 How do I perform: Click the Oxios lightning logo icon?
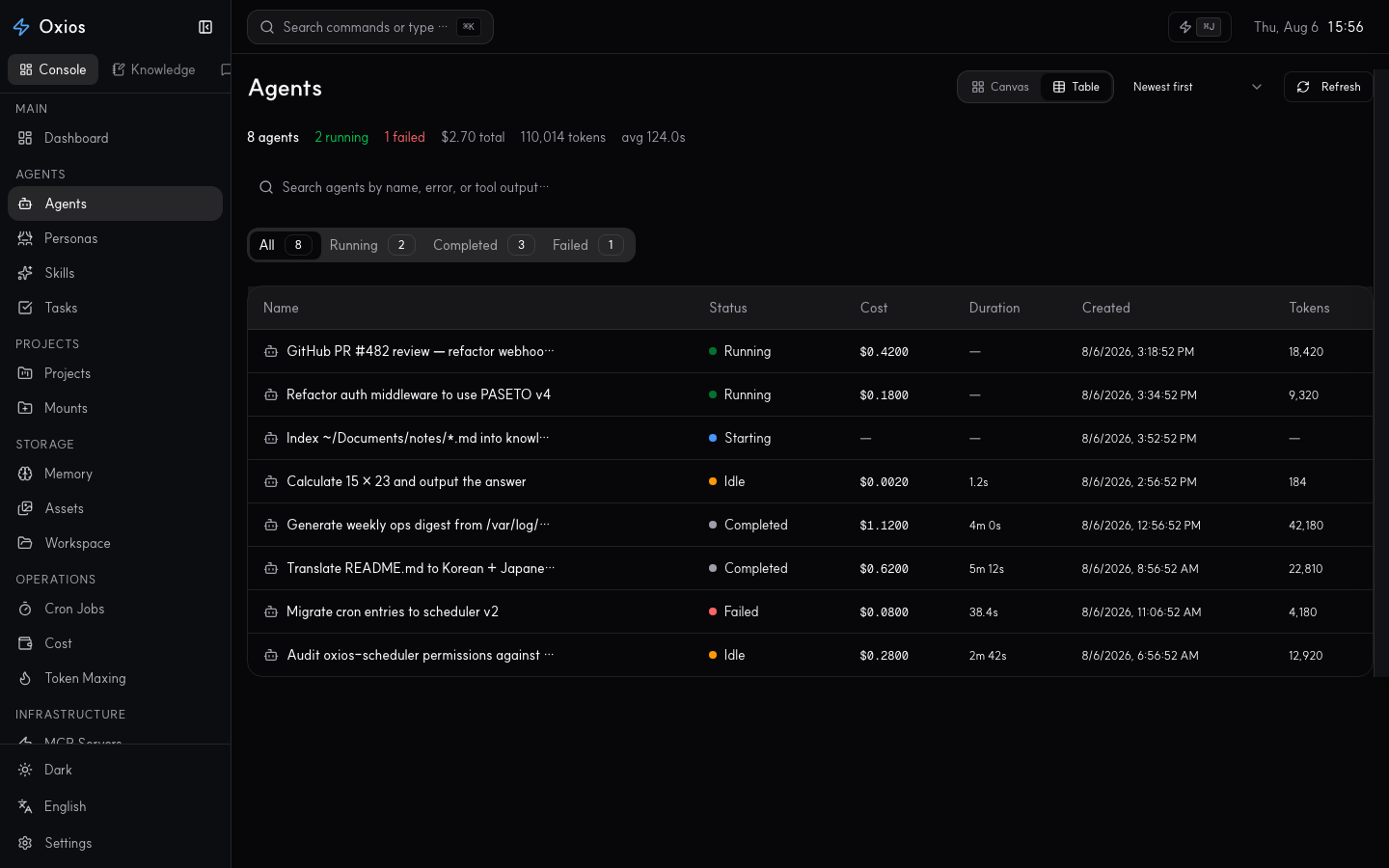(x=21, y=27)
